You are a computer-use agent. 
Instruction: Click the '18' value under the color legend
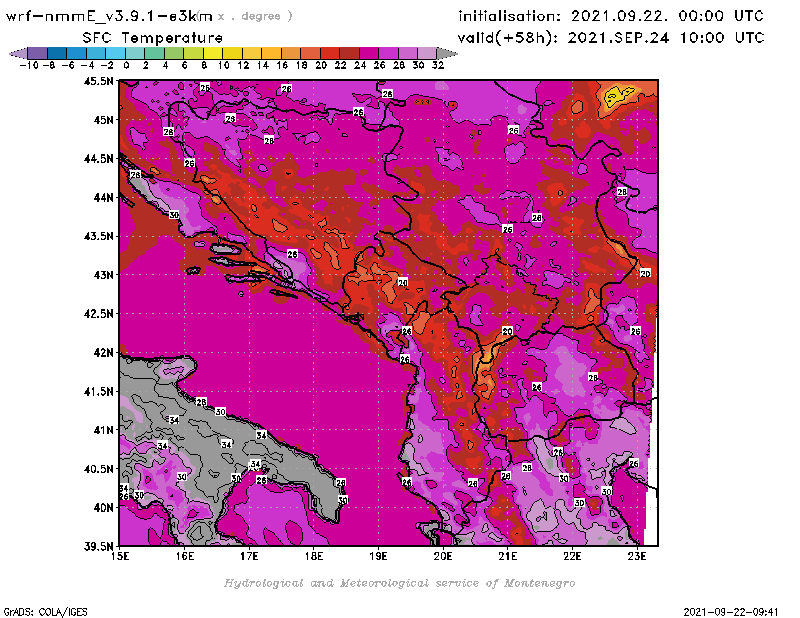tap(302, 66)
